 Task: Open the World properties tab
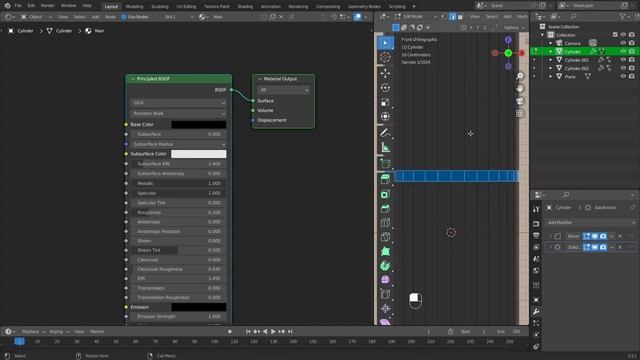536,271
